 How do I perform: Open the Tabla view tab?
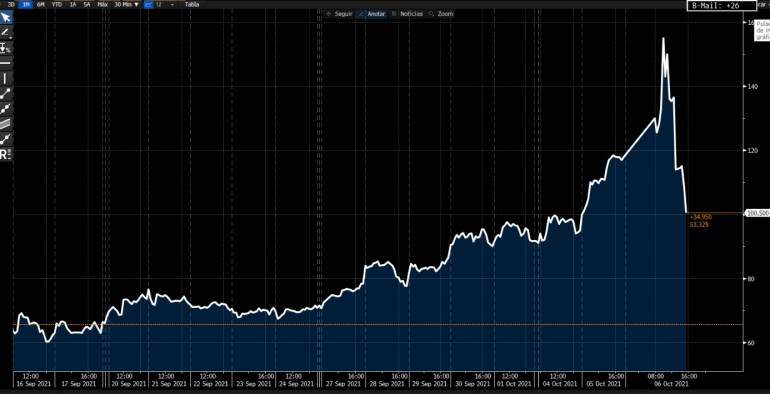[x=192, y=4]
